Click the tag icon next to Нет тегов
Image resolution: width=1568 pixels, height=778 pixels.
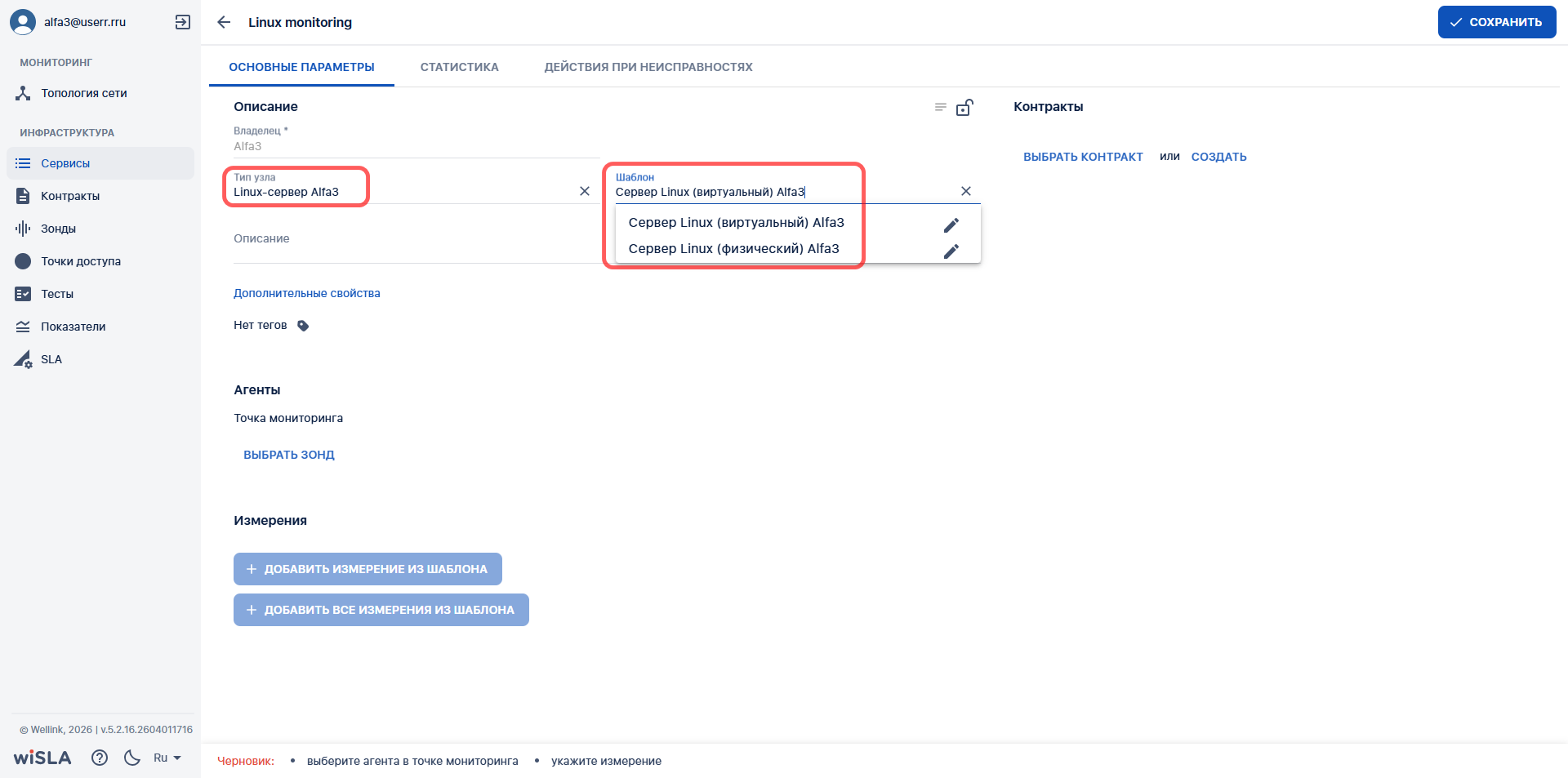pos(303,326)
